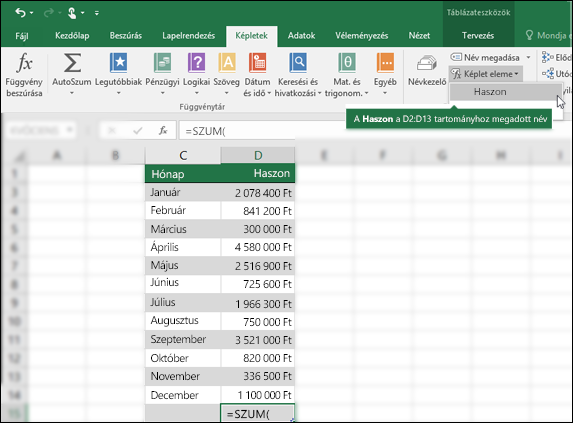Open Keresési és hivatkozási functions icon
The width and height of the screenshot is (573, 423).
(x=298, y=63)
